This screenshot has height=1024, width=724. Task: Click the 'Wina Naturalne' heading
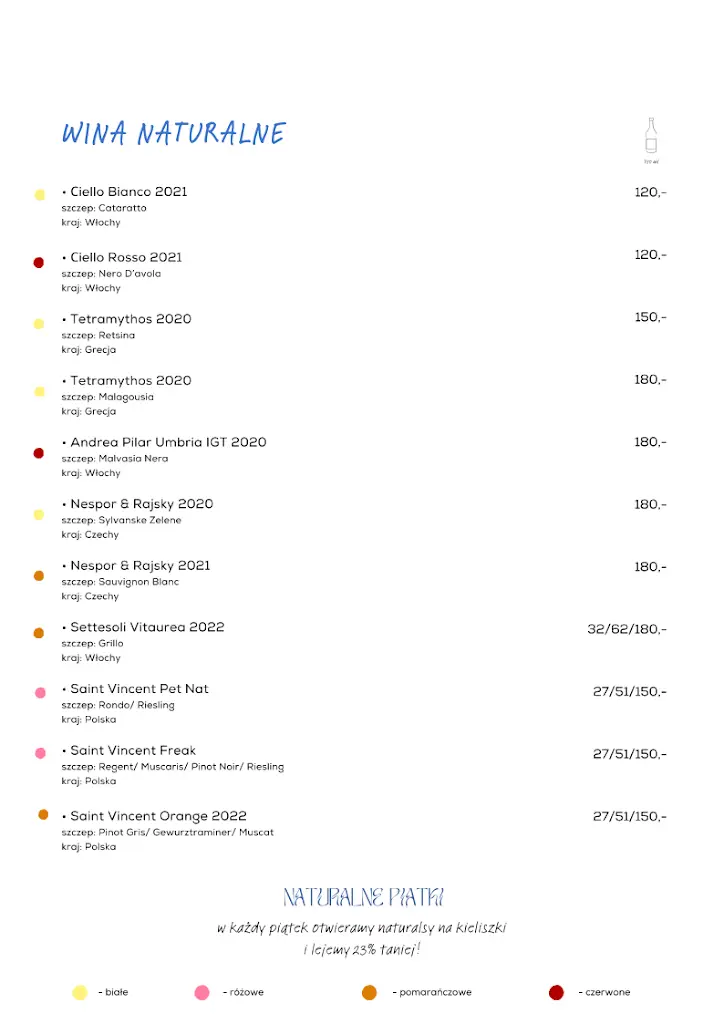tap(174, 134)
